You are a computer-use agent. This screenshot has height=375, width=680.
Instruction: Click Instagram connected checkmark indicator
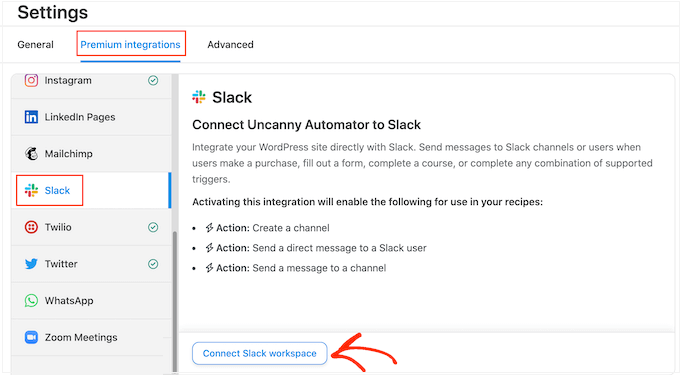point(153,80)
